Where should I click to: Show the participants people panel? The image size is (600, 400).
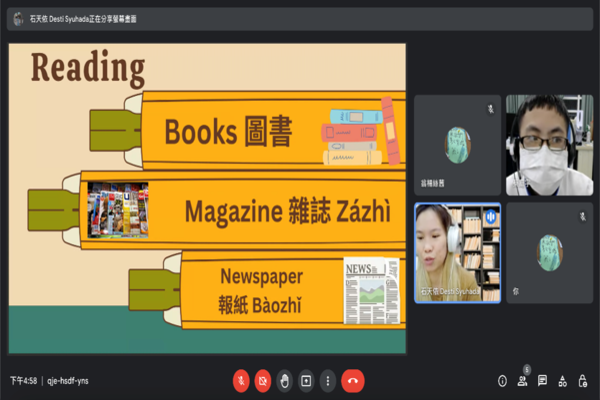(522, 380)
